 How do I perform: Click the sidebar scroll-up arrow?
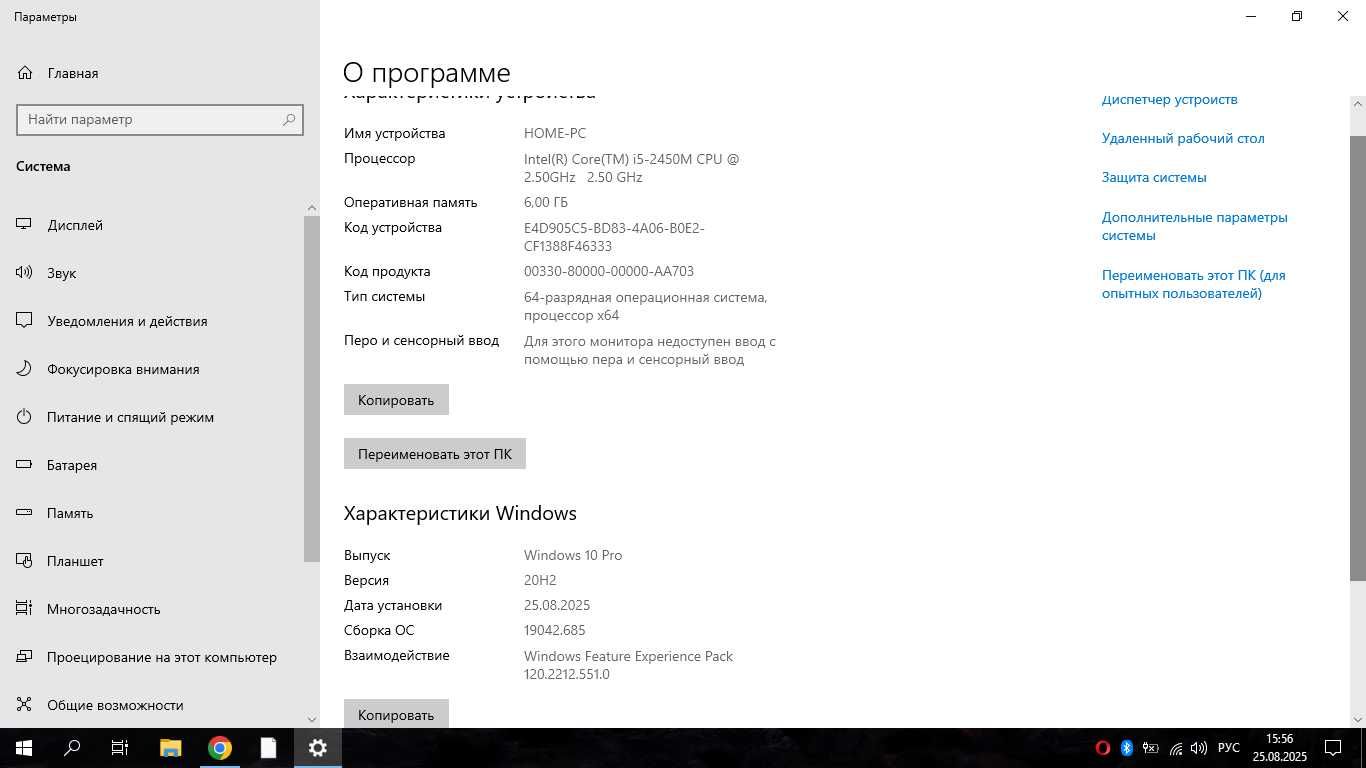[x=311, y=208]
